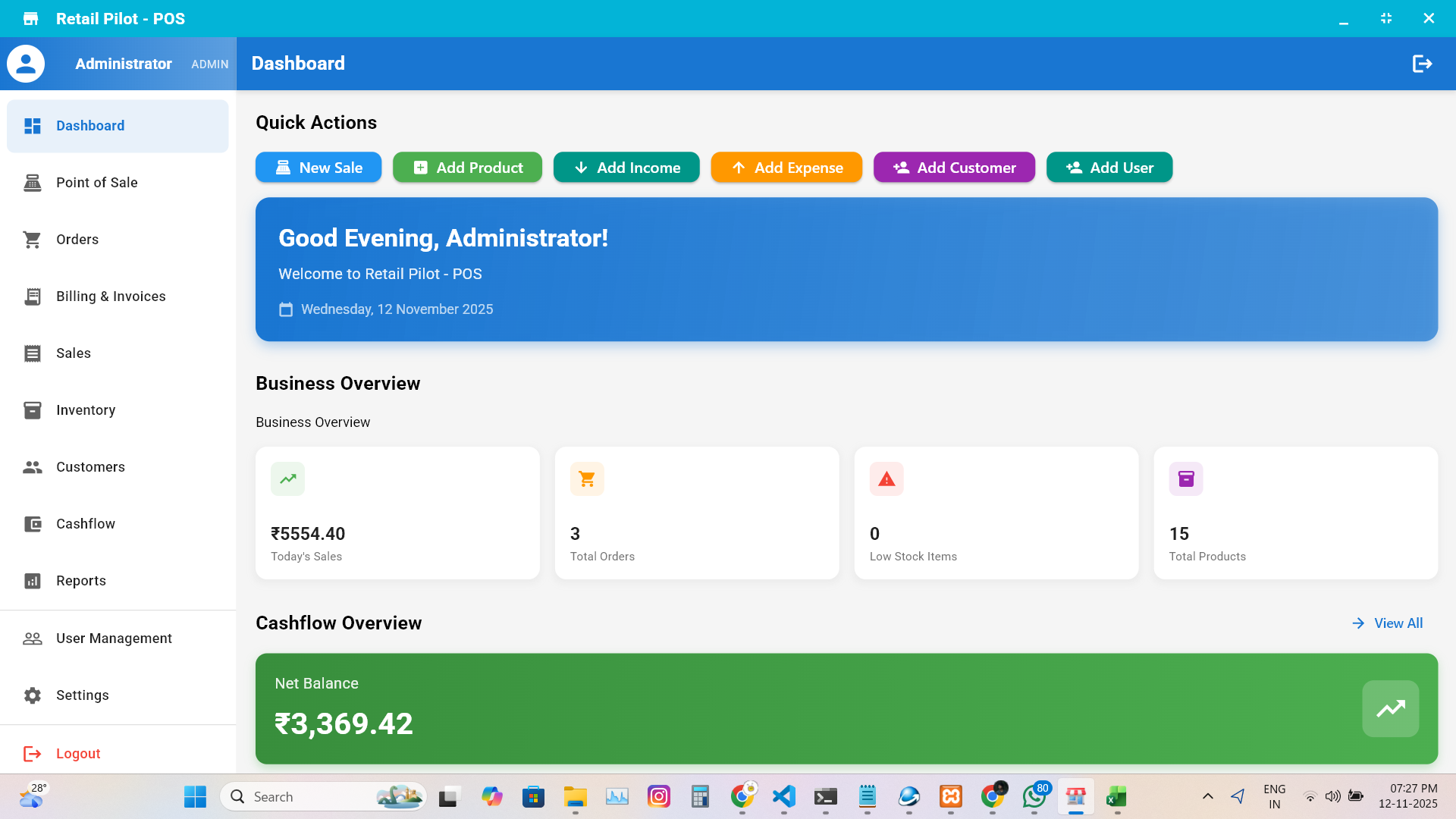Image resolution: width=1456 pixels, height=819 pixels.
Task: Open Billing & Invoices from the sidebar
Action: [x=110, y=296]
